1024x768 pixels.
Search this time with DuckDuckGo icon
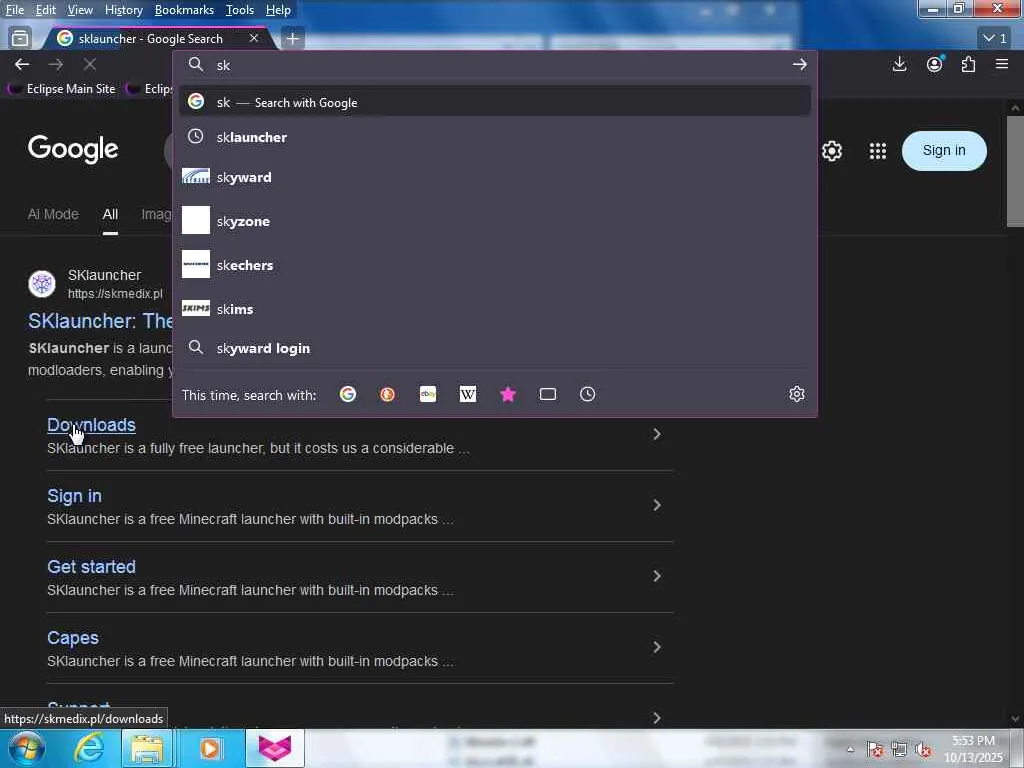[x=387, y=394]
